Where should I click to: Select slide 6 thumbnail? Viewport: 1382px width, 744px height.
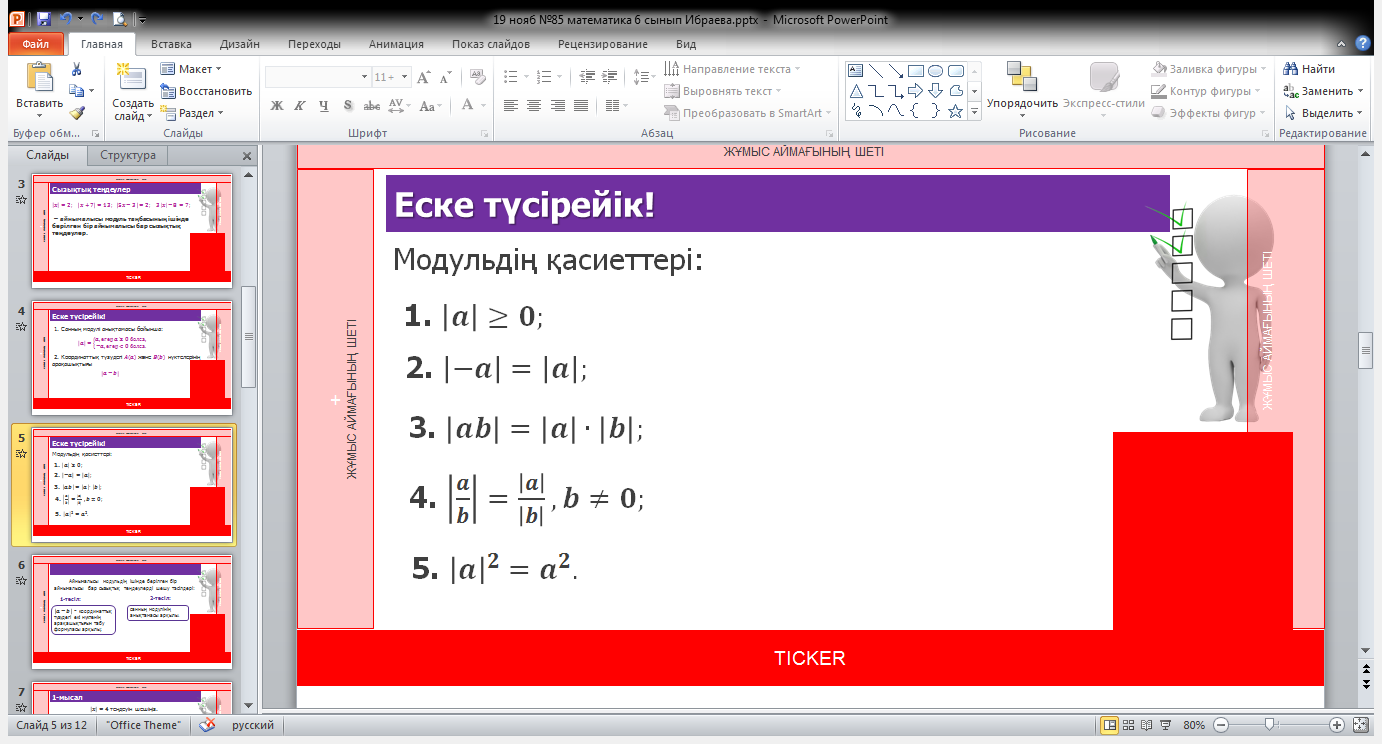[132, 611]
